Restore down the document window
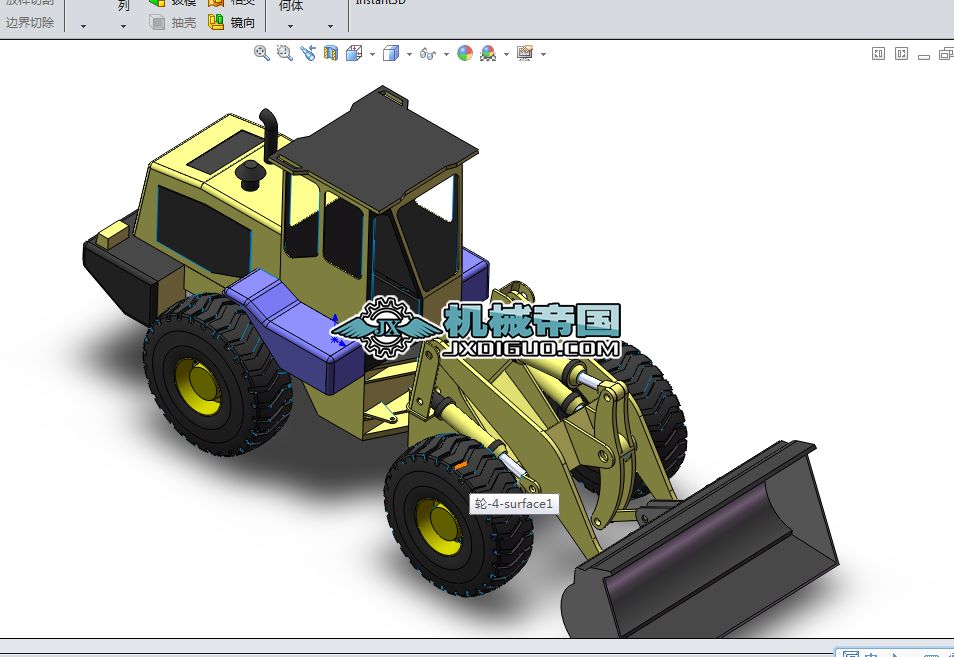This screenshot has width=954, height=657. click(945, 54)
